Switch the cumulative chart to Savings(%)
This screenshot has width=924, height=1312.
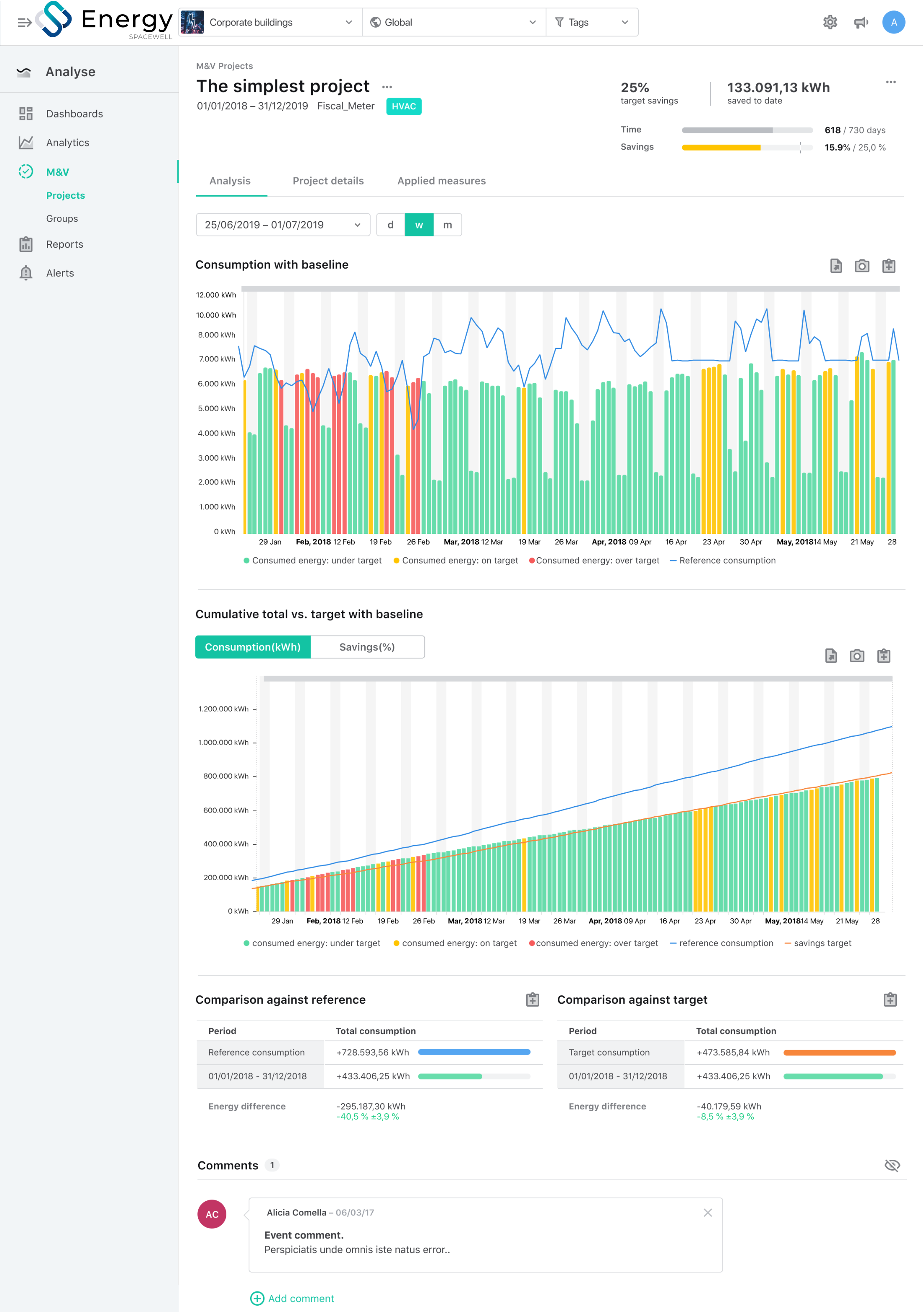tap(367, 647)
